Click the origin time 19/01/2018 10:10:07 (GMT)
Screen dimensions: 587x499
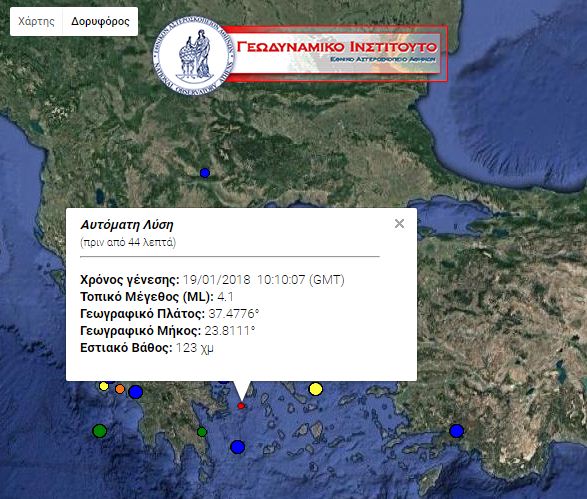(264, 280)
